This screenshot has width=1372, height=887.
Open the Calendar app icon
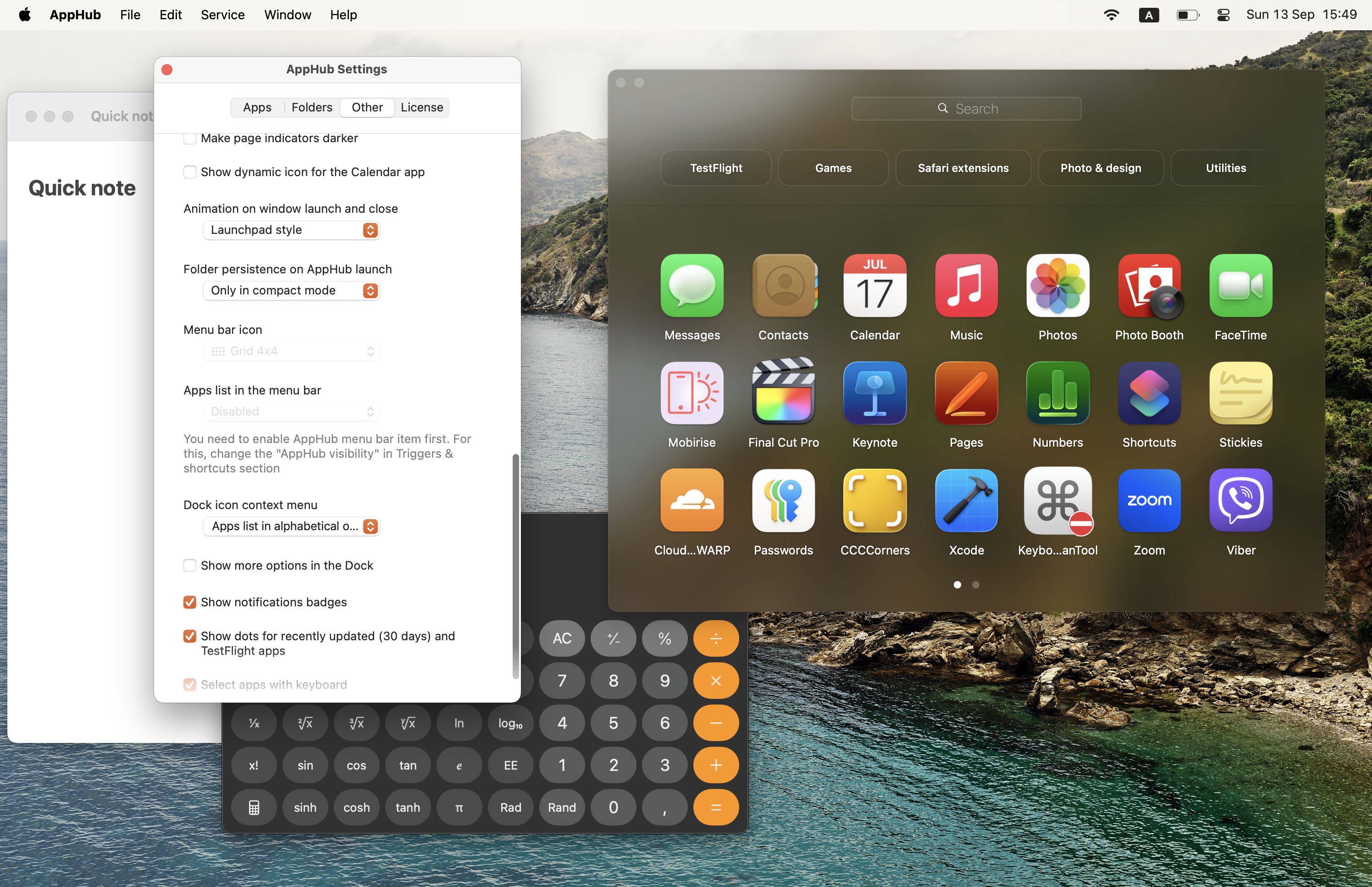point(874,286)
